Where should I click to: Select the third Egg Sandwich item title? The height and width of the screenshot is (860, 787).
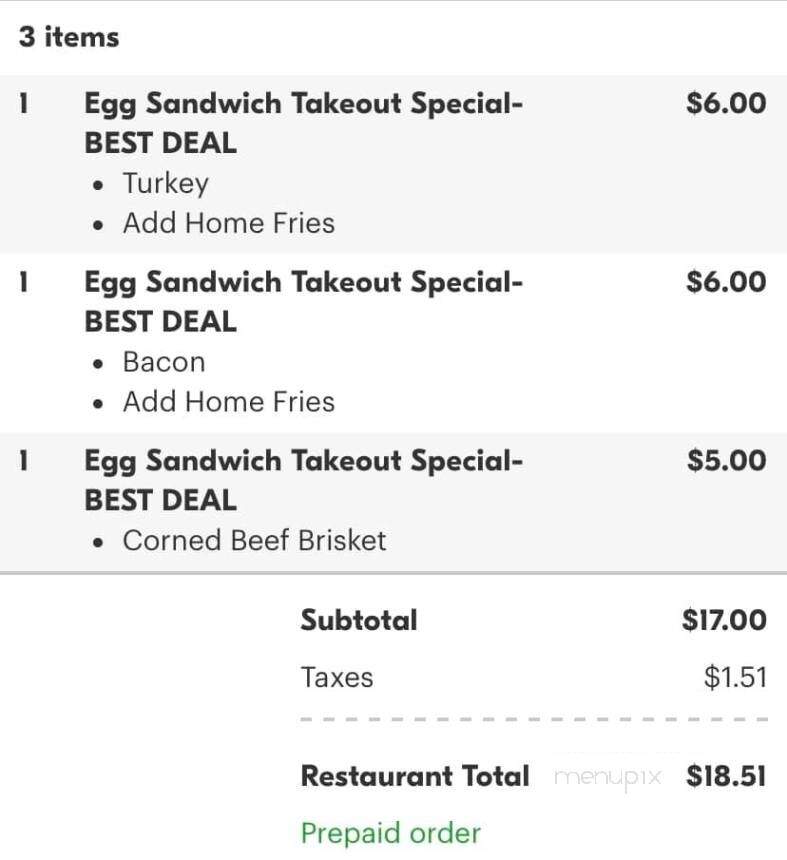[x=303, y=480]
